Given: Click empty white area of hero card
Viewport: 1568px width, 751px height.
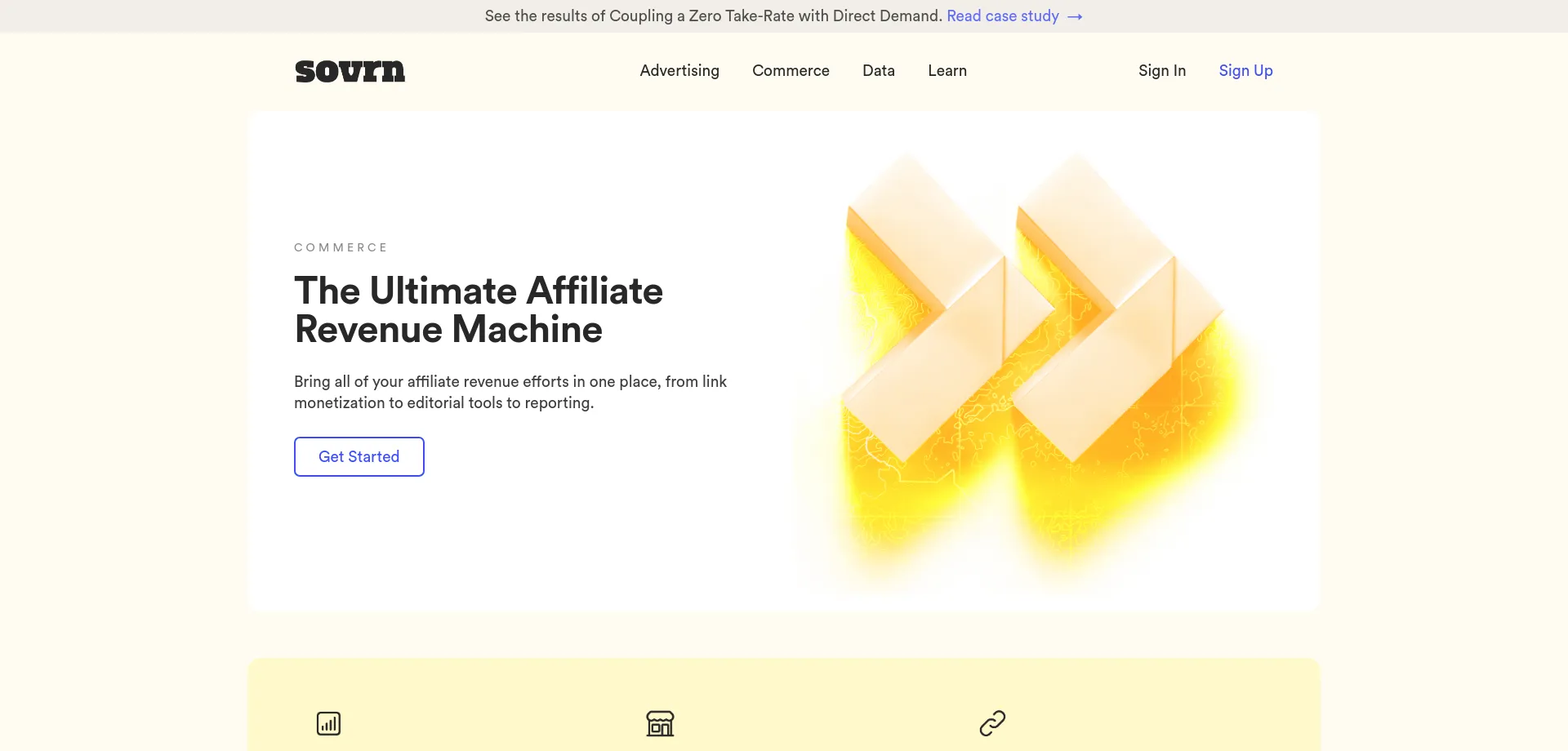Looking at the screenshot, I should [523, 547].
